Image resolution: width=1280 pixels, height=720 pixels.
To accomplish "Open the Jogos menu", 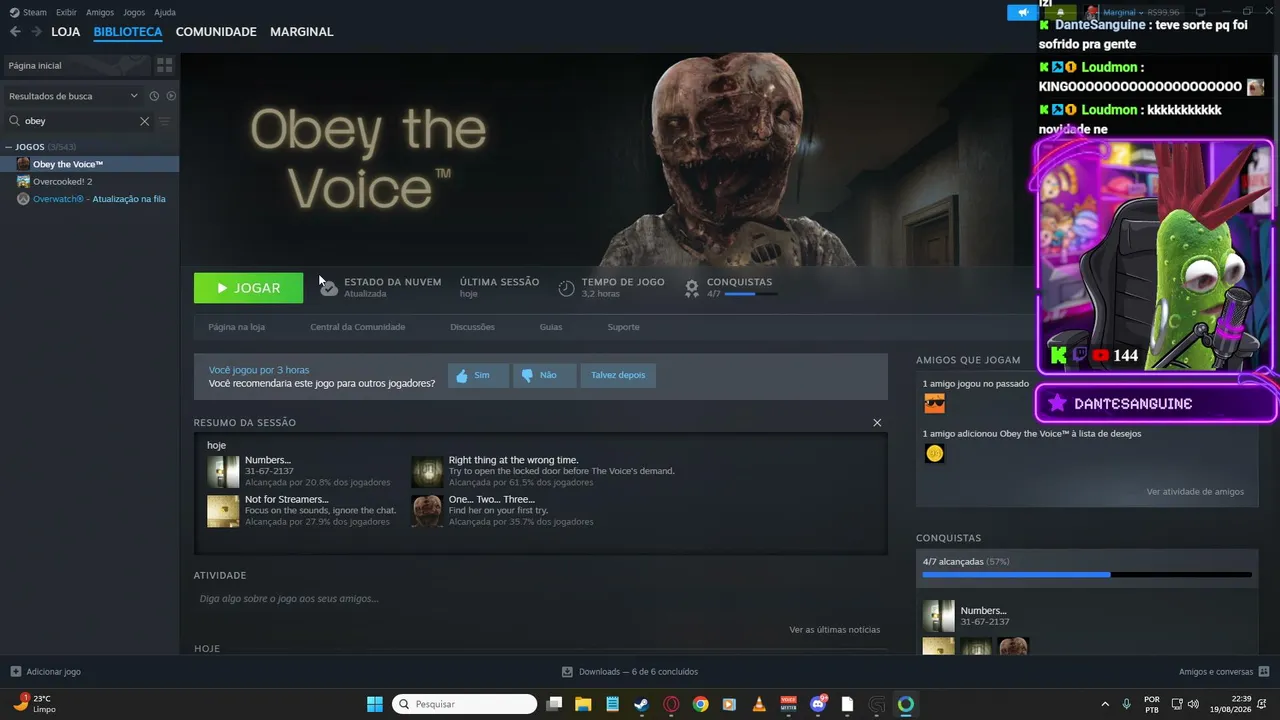I will [134, 12].
